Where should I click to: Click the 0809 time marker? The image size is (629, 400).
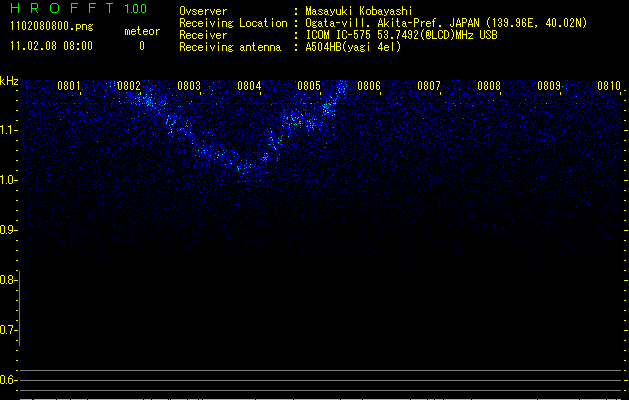click(549, 86)
